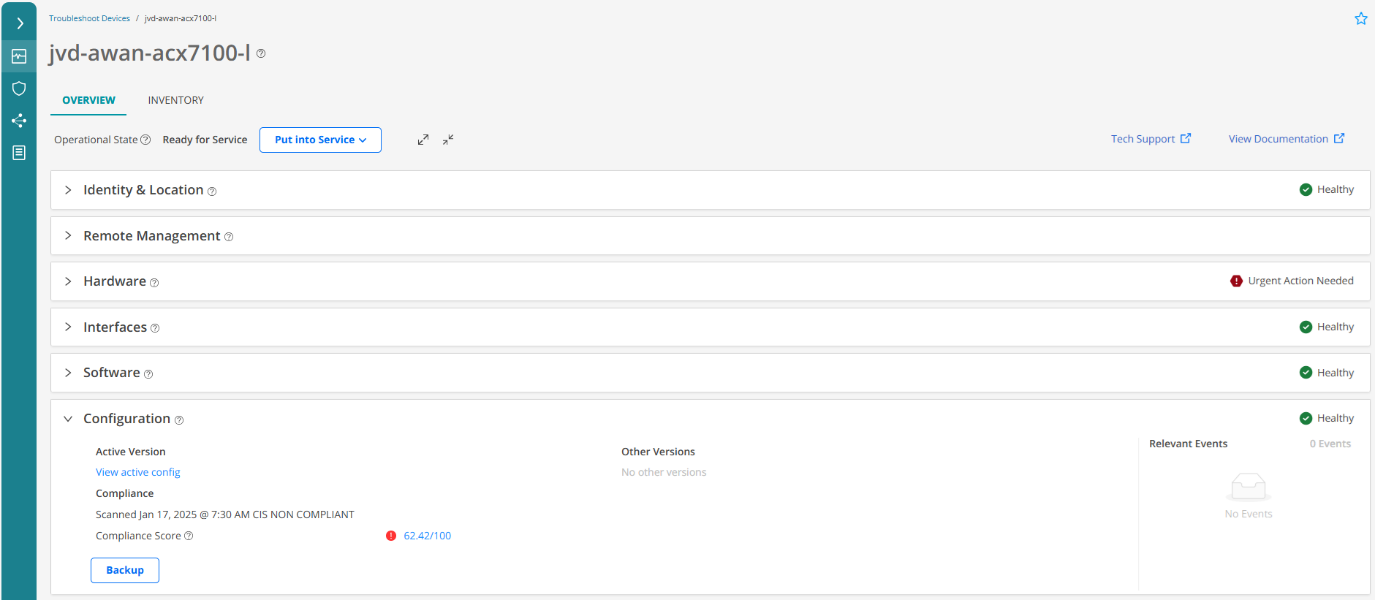Mark page as favorite with star icon
Screen dimensions: 1375x600
tap(1360, 19)
